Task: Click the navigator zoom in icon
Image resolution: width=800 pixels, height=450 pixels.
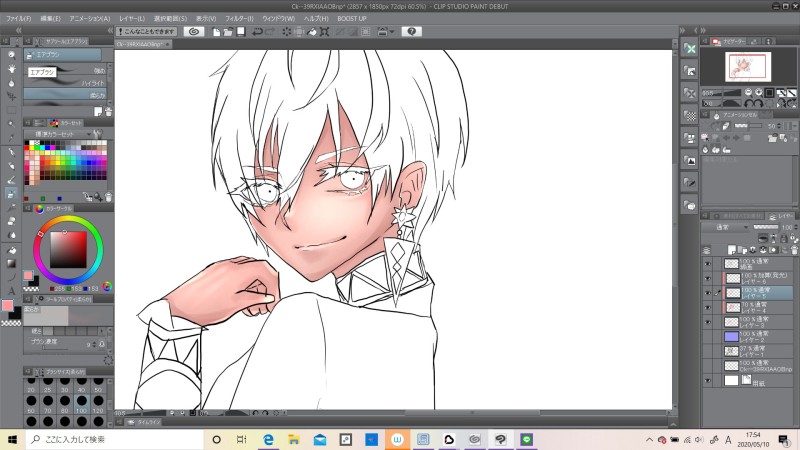Action: [x=758, y=92]
